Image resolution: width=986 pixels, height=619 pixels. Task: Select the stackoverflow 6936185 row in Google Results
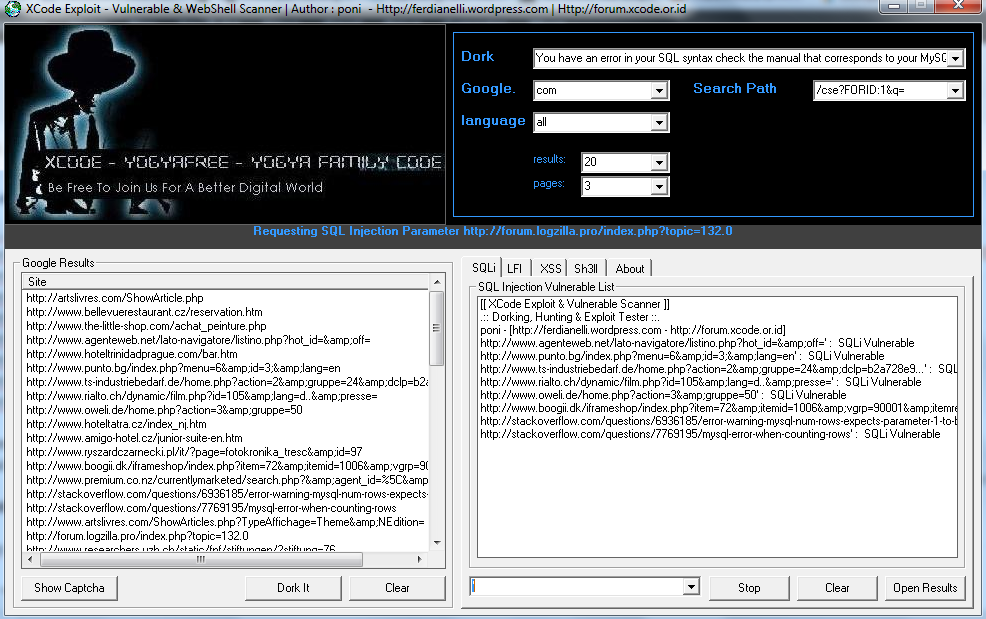226,494
